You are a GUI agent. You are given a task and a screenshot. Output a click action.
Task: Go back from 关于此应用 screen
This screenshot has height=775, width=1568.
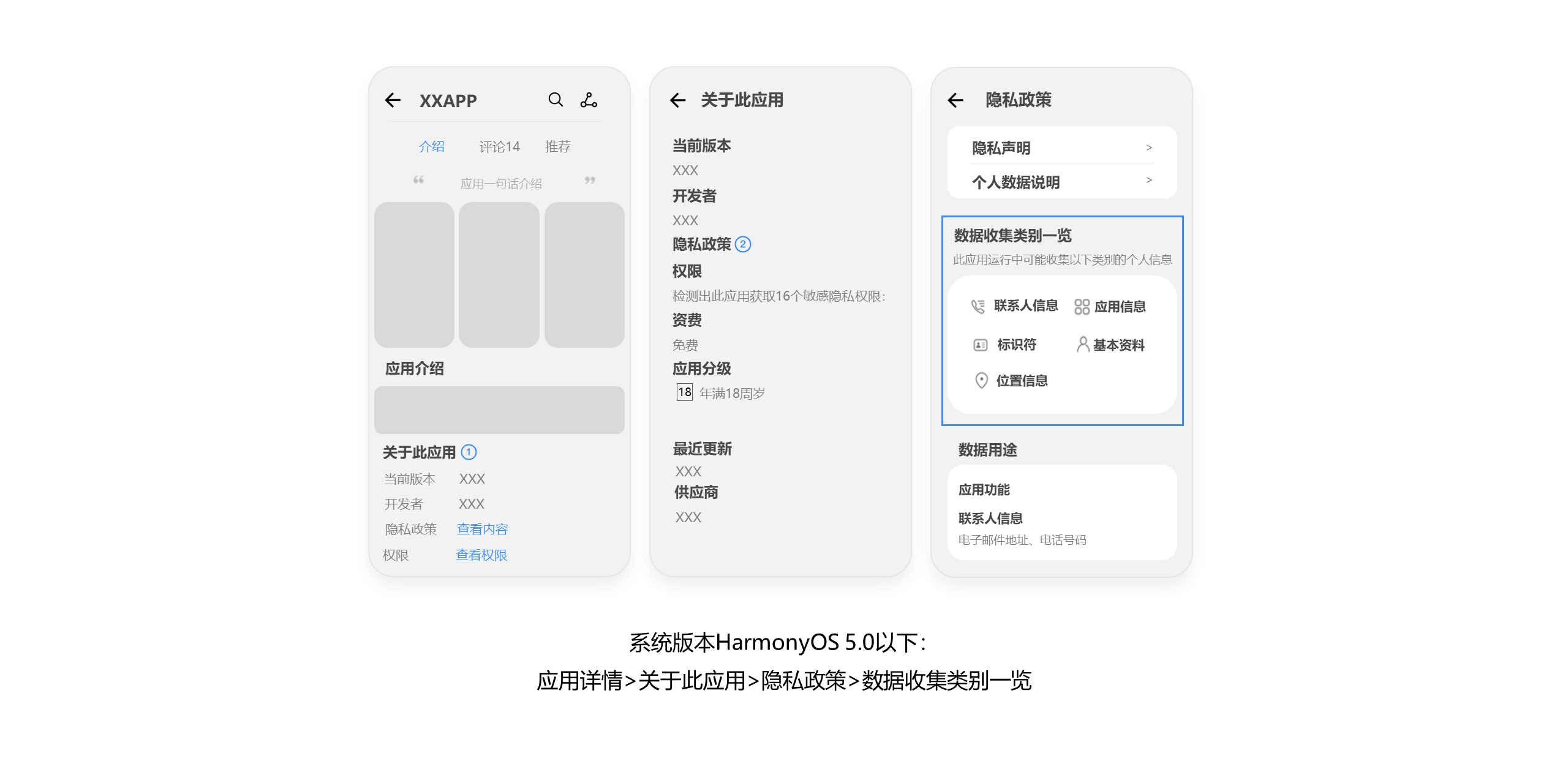coord(677,100)
